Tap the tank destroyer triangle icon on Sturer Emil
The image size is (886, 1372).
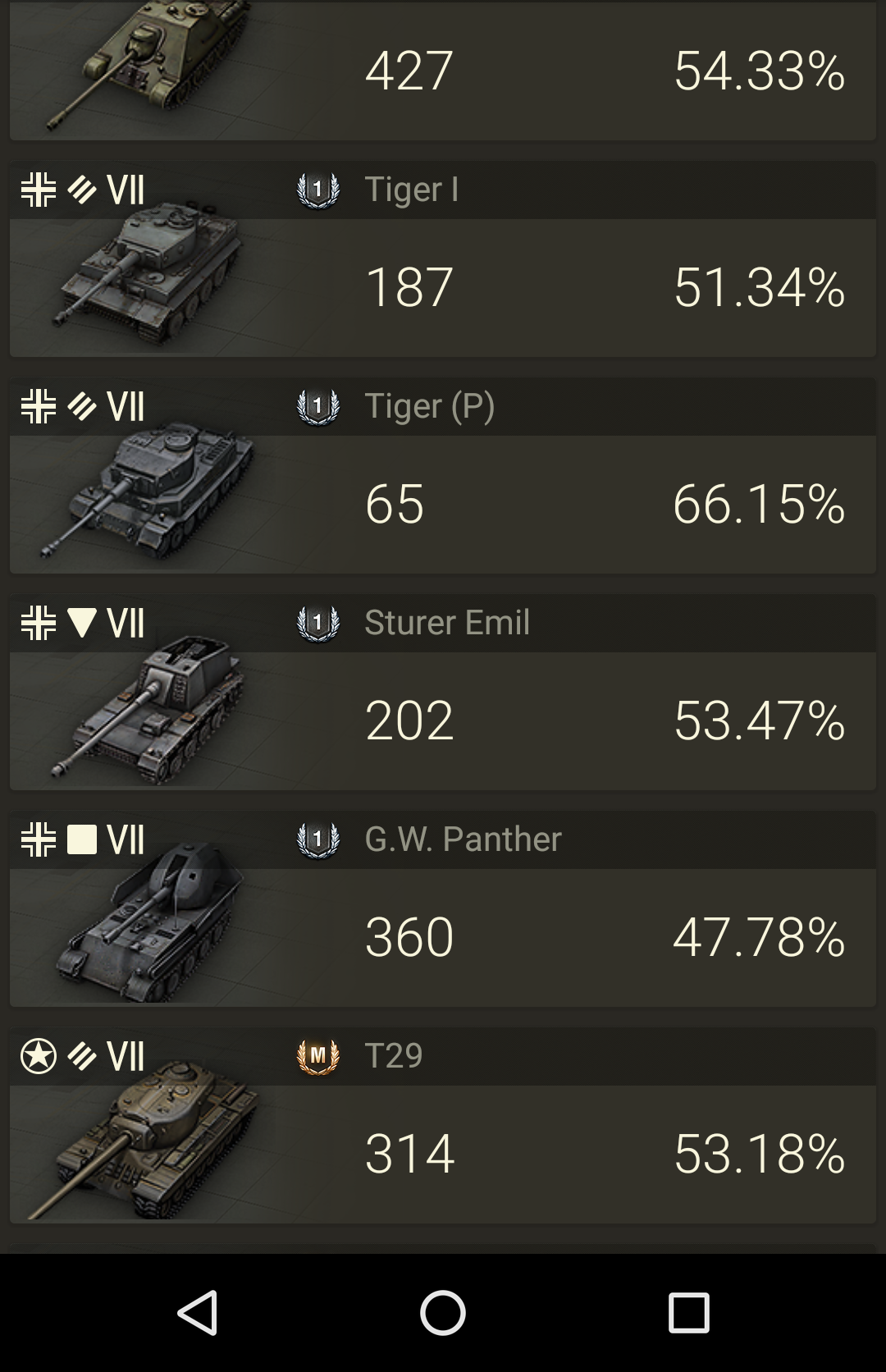pyautogui.click(x=82, y=623)
